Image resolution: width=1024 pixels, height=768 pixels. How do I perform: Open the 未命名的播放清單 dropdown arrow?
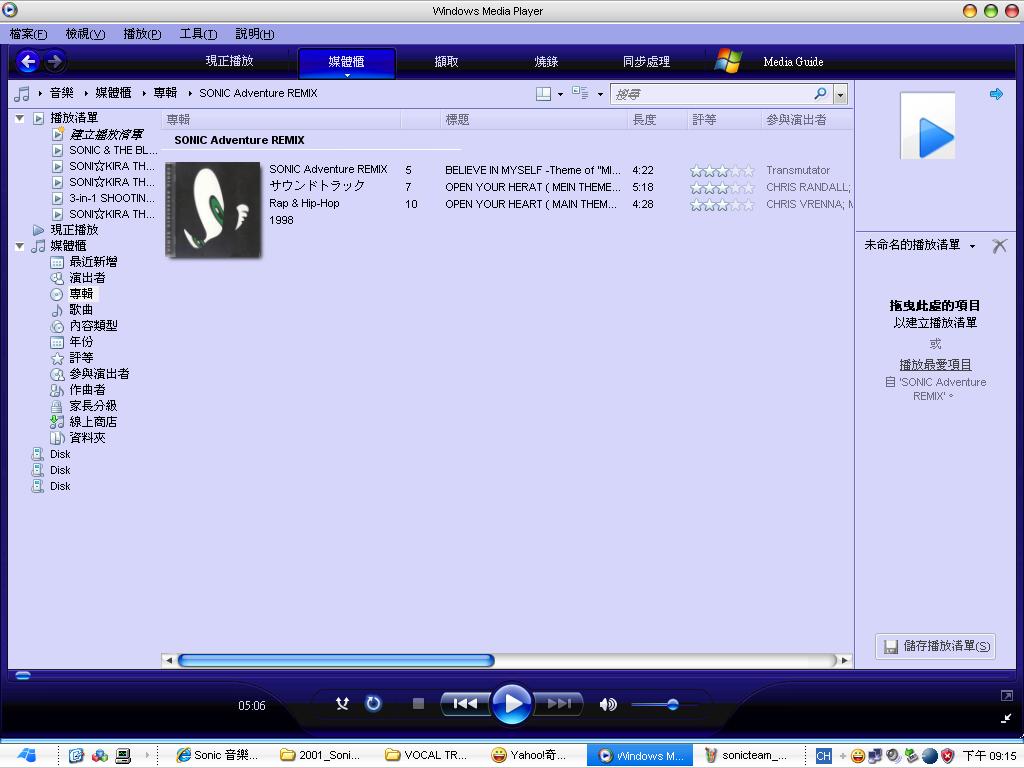point(972,246)
